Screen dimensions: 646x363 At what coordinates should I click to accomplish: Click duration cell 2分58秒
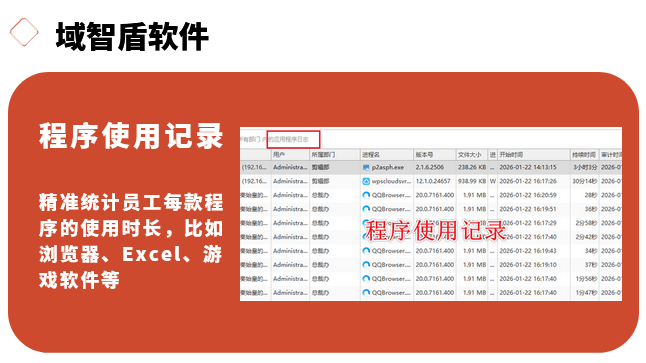(586, 223)
